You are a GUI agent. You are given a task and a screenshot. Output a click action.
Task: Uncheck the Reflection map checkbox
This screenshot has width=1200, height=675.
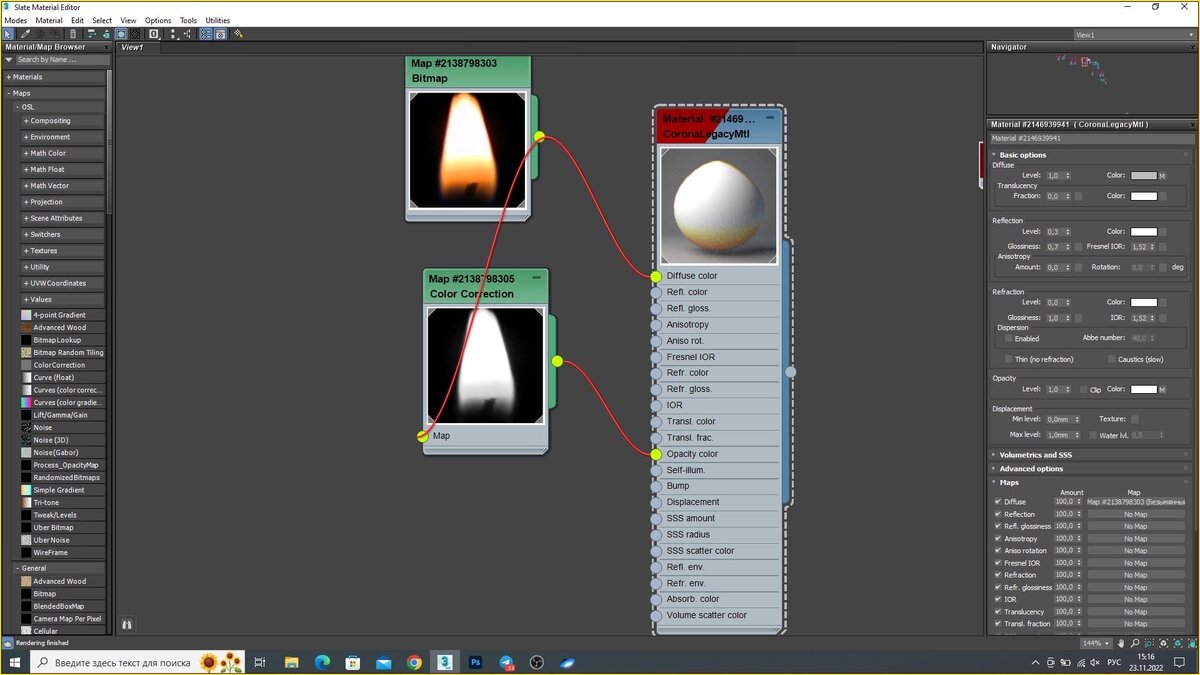(x=998, y=514)
